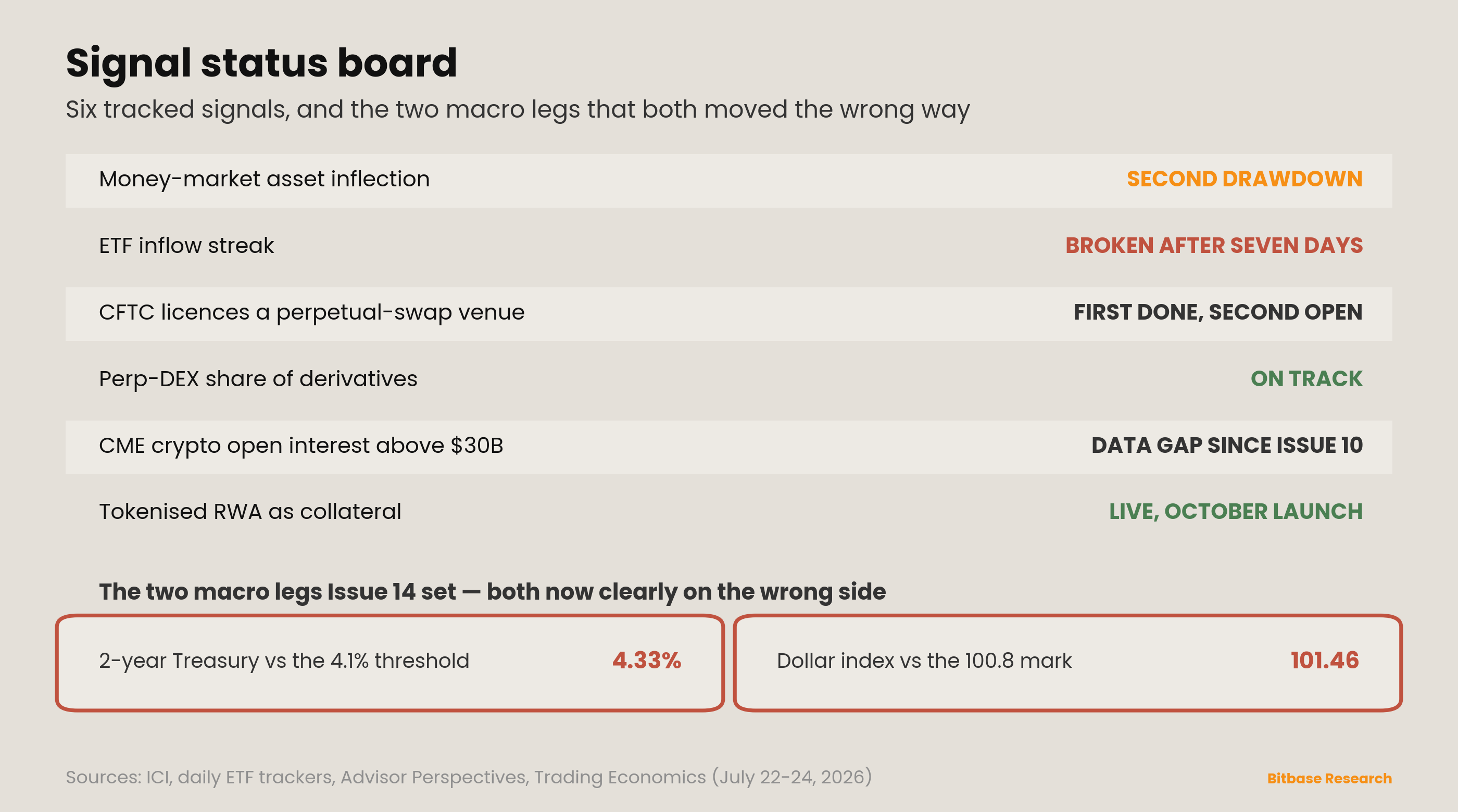This screenshot has height=812, width=1458.
Task: Click the LIVE, OCTOBER LAUNCH status
Action: tap(1235, 512)
